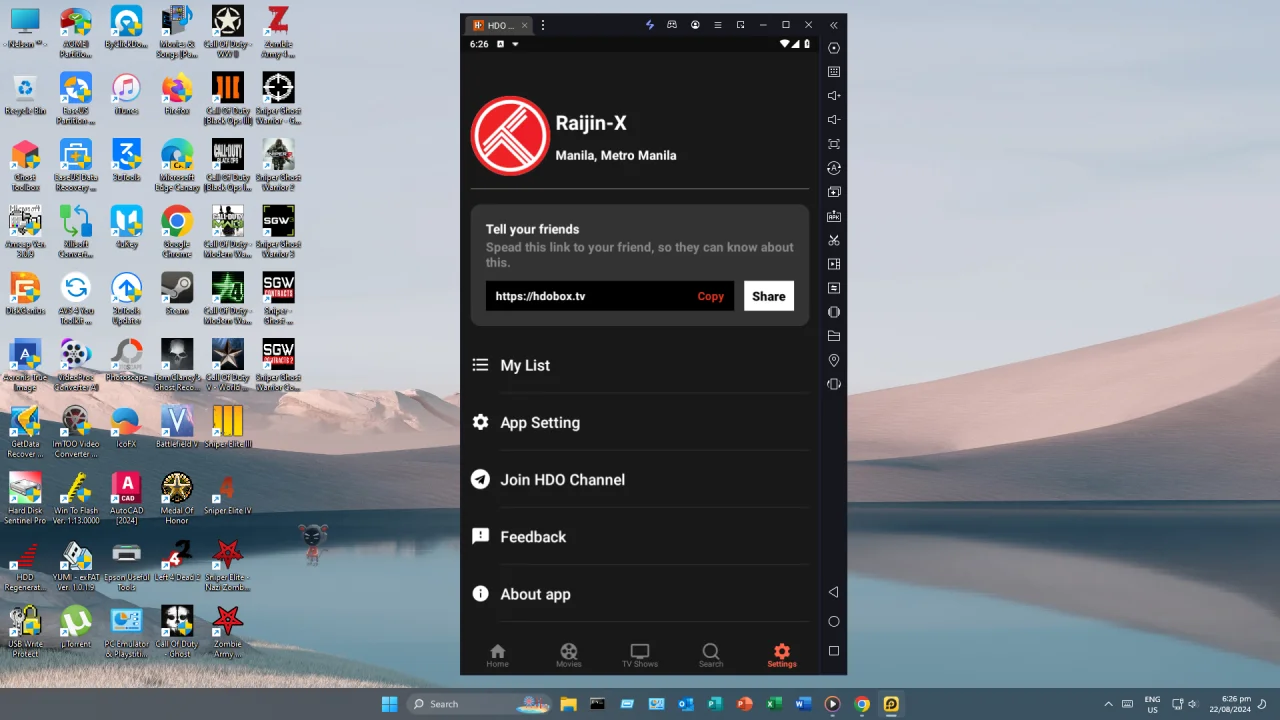Select Left 4 Dead 2 desktop shortcut
Screen dimensions: 1280x720
[x=177, y=561]
